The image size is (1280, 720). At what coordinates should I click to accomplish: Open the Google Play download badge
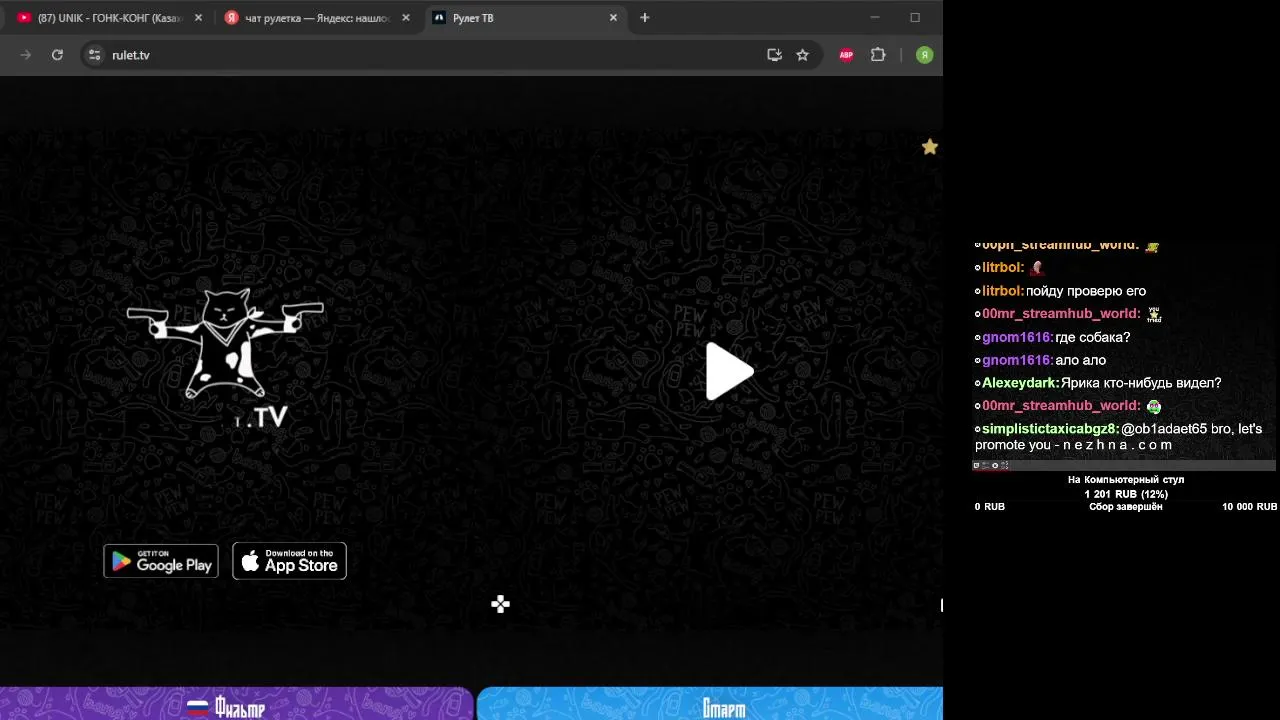[161, 561]
